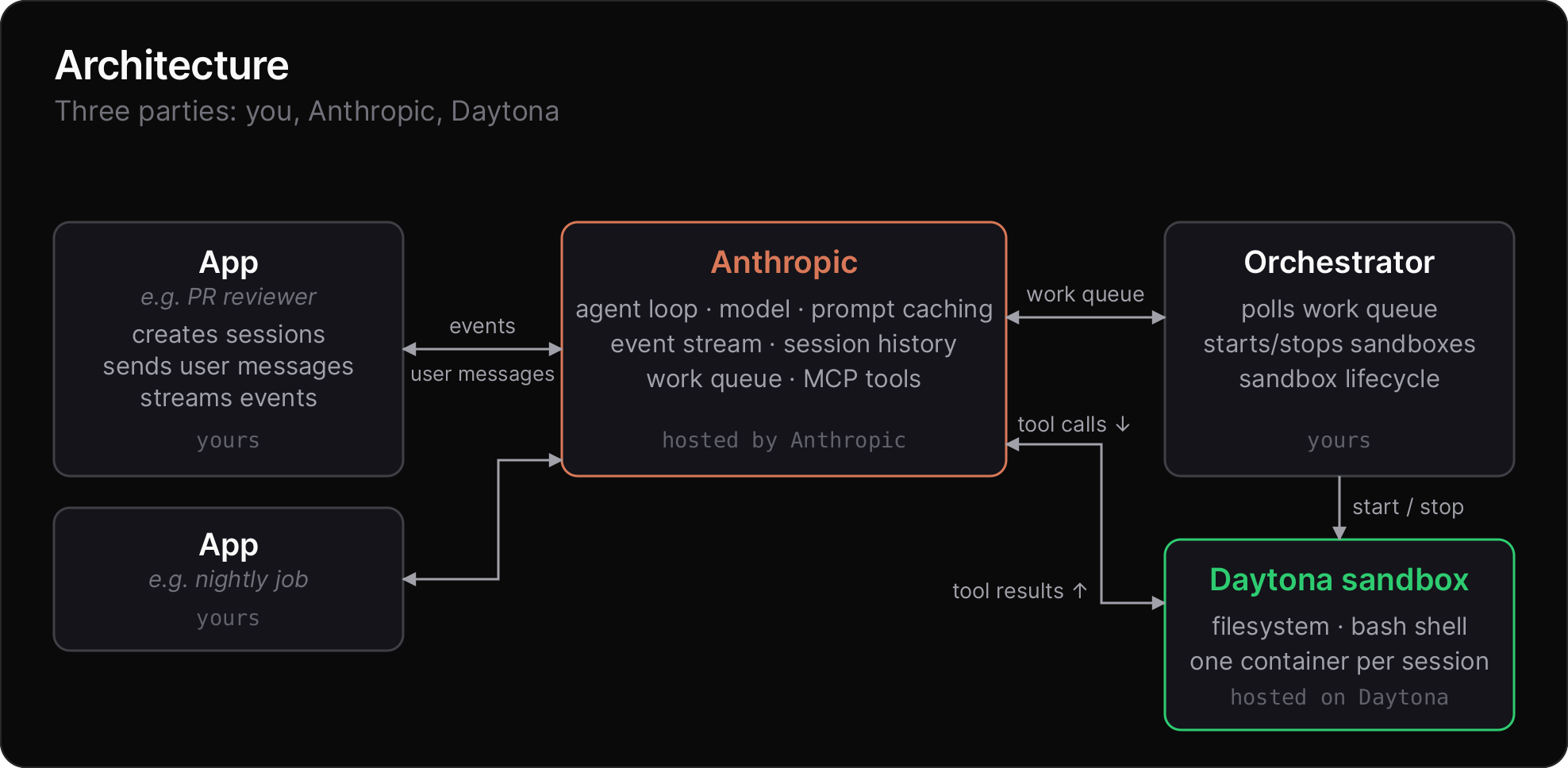This screenshot has height=768, width=1568.
Task: Click 'yours' caption in the PR reviewer App box
Action: (x=229, y=440)
